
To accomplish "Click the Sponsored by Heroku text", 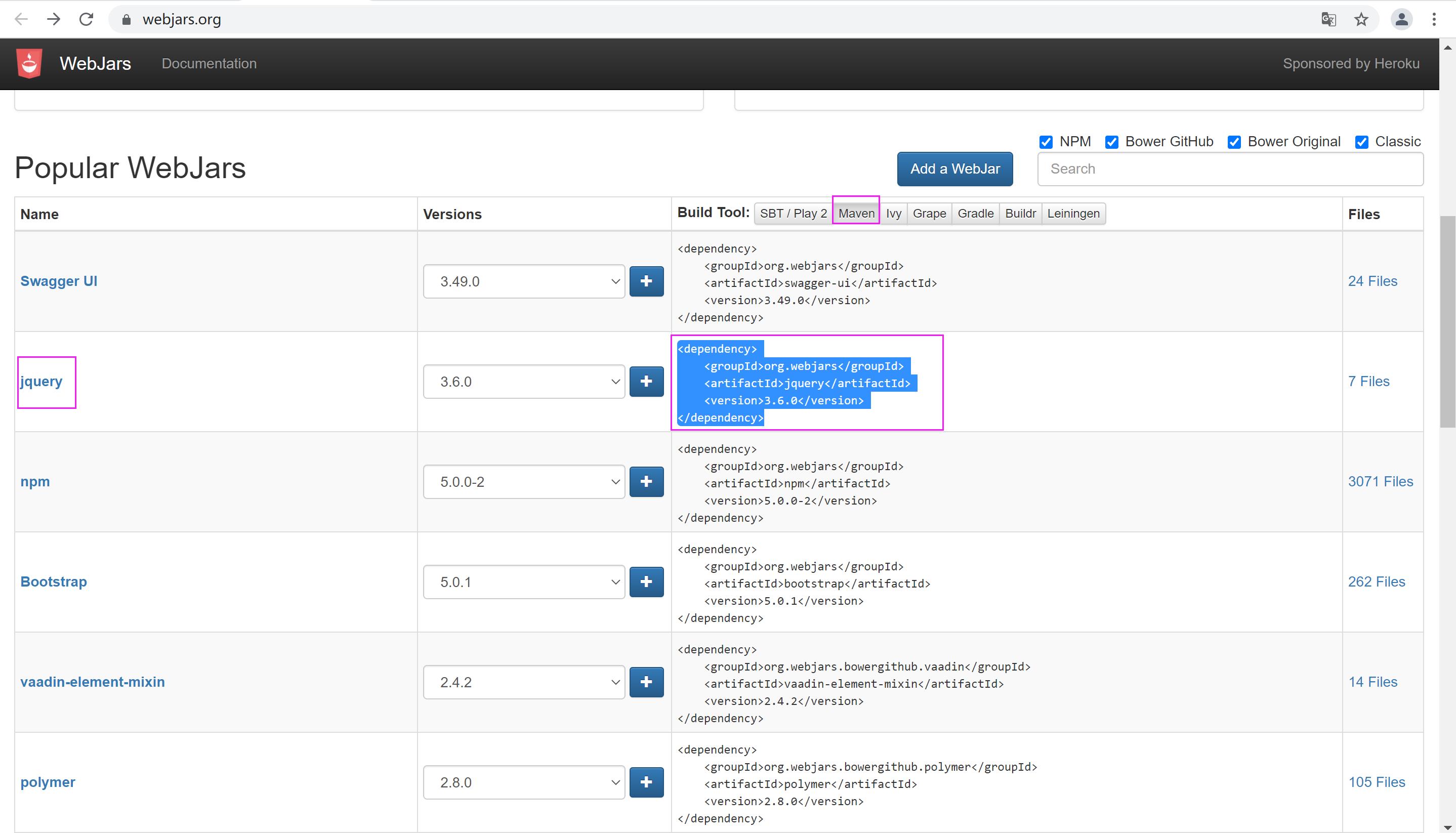I will pyautogui.click(x=1351, y=63).
